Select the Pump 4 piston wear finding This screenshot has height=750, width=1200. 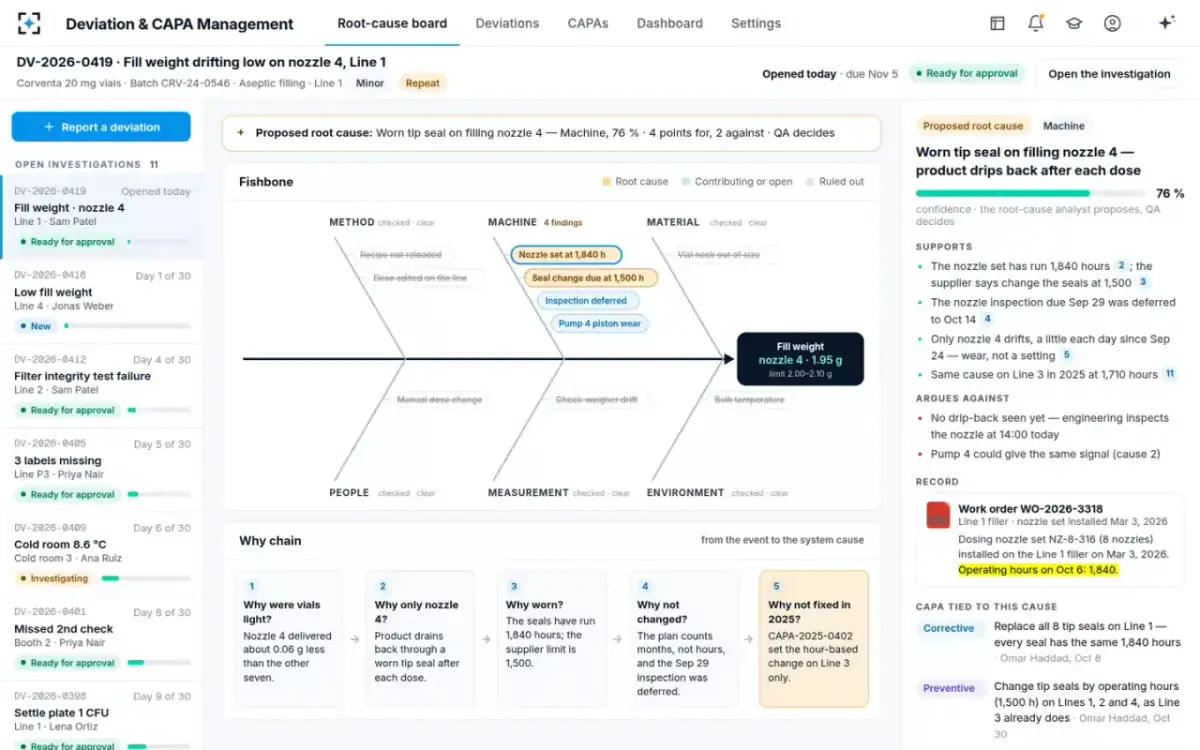pyautogui.click(x=599, y=323)
